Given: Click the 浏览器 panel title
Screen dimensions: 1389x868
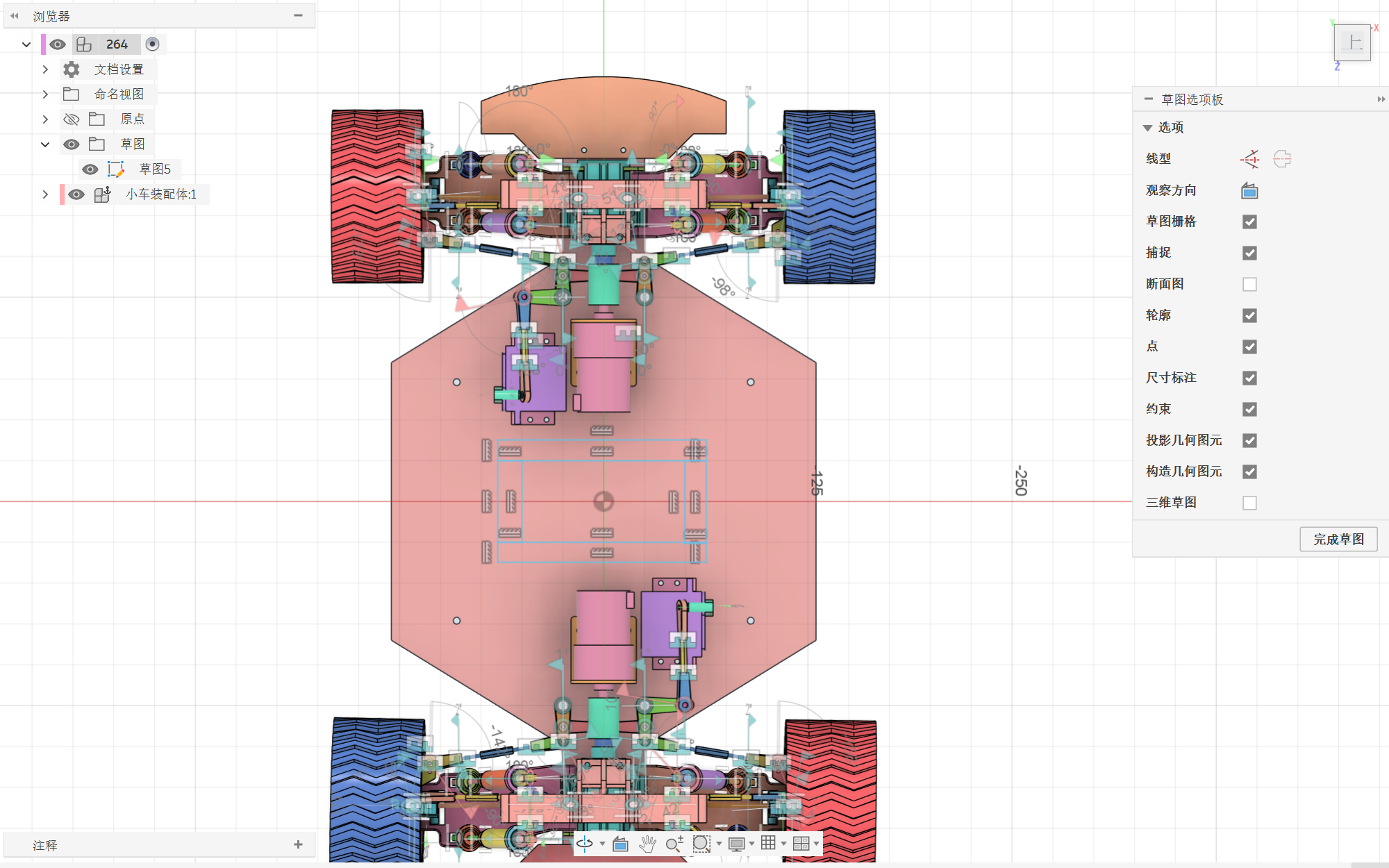Looking at the screenshot, I should pyautogui.click(x=51, y=16).
